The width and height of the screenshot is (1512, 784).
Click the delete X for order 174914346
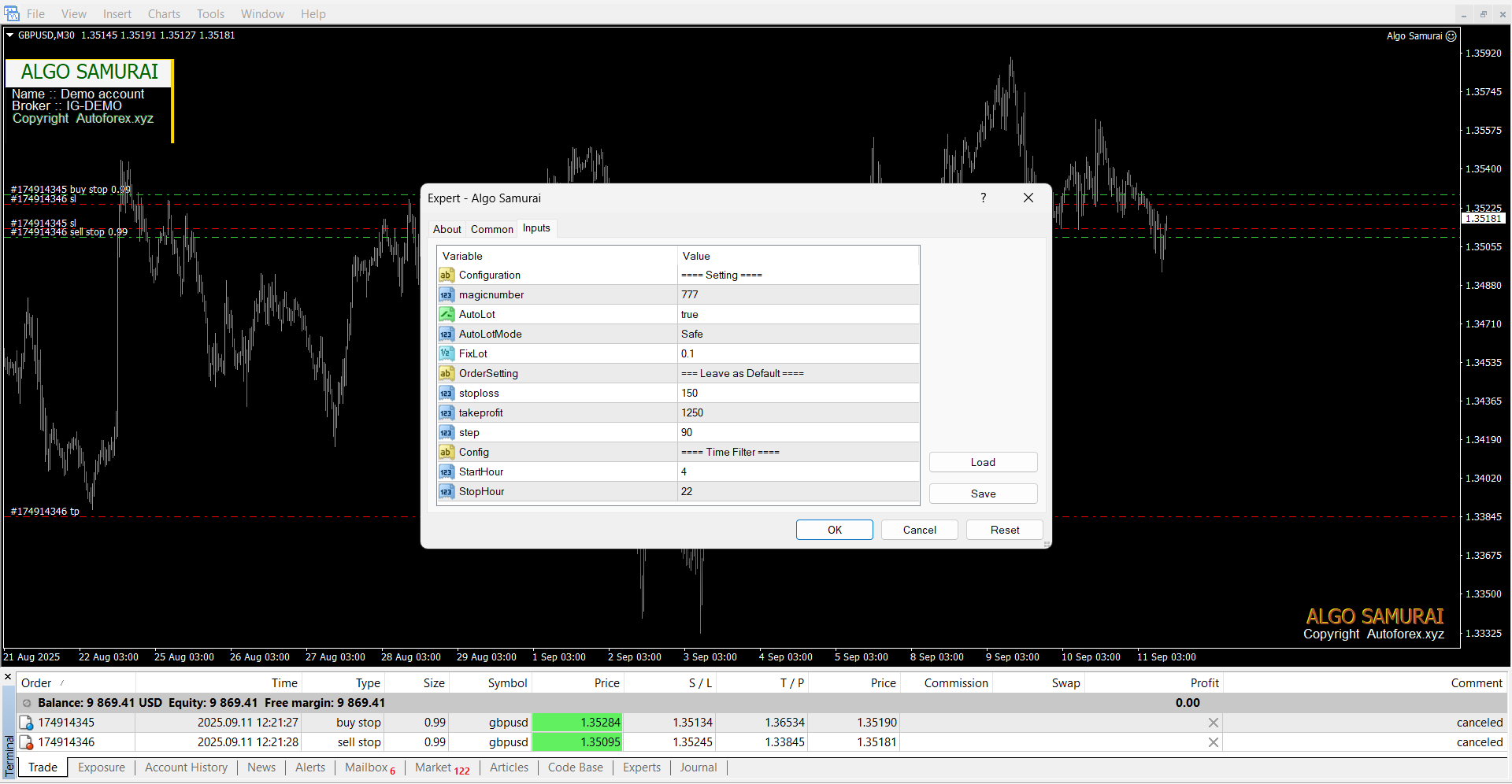click(1213, 742)
